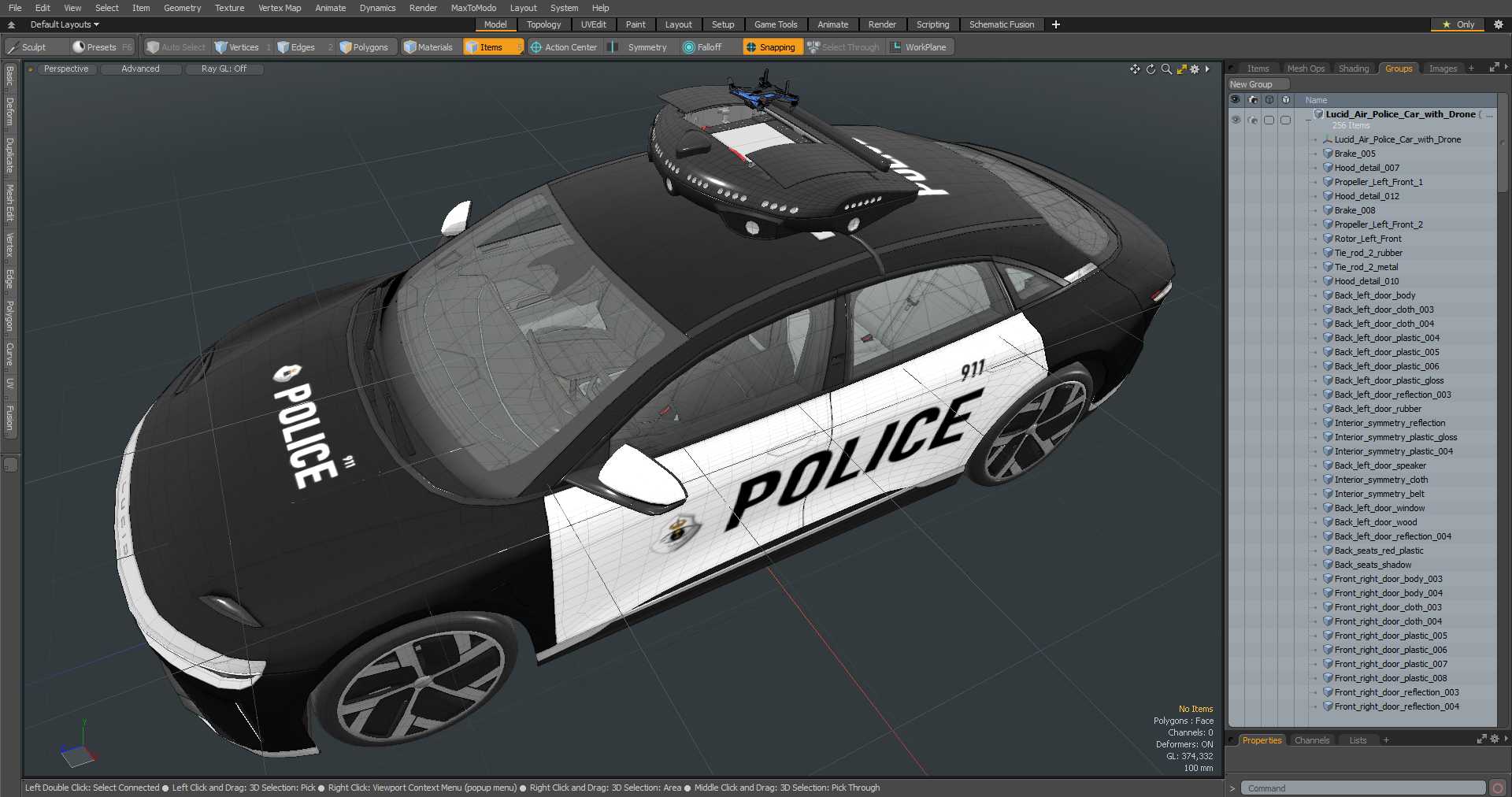
Task: Open the Vertex Map menu
Action: coord(280,8)
